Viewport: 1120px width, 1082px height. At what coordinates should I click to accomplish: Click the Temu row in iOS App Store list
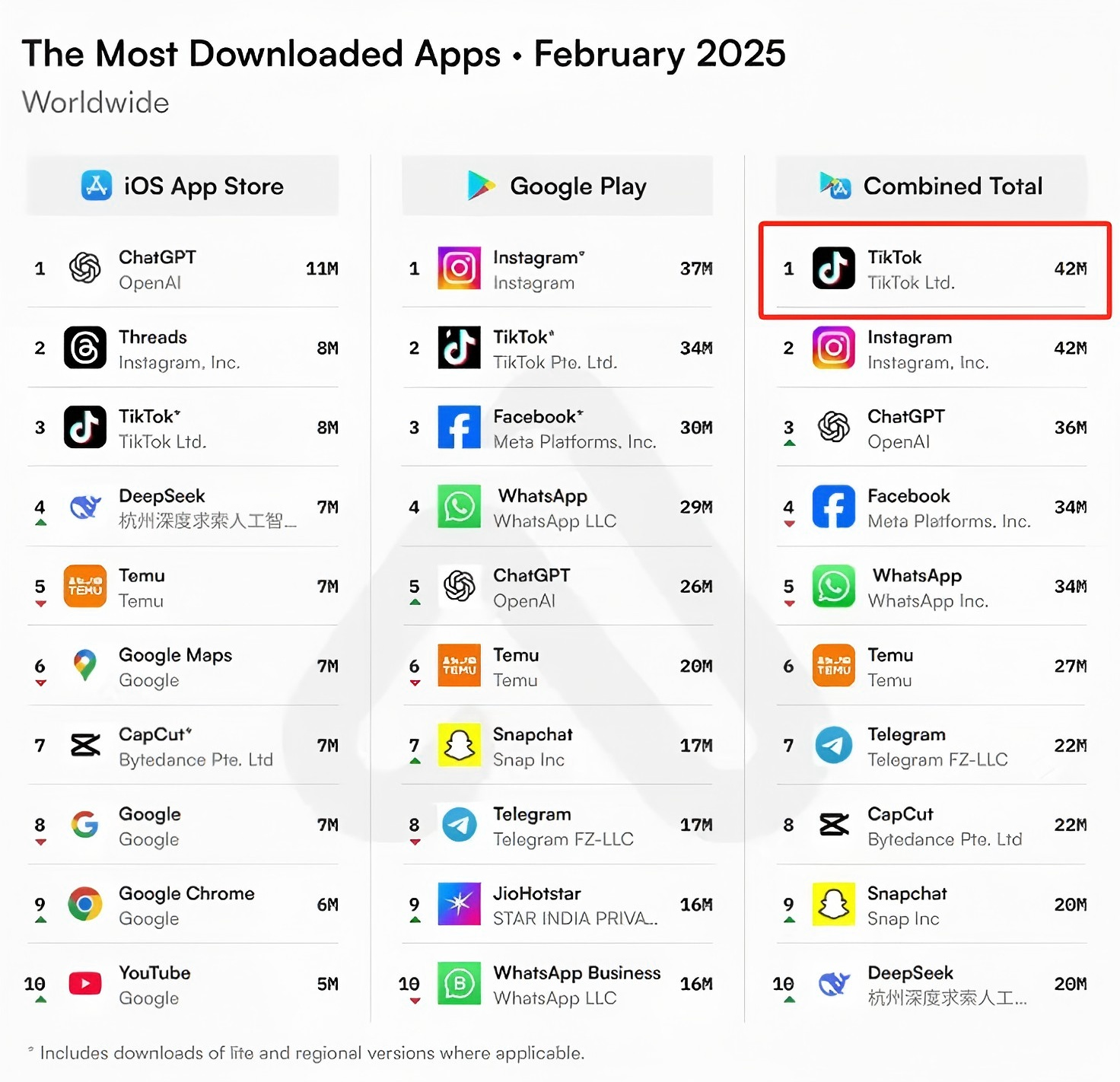pyautogui.click(x=183, y=587)
